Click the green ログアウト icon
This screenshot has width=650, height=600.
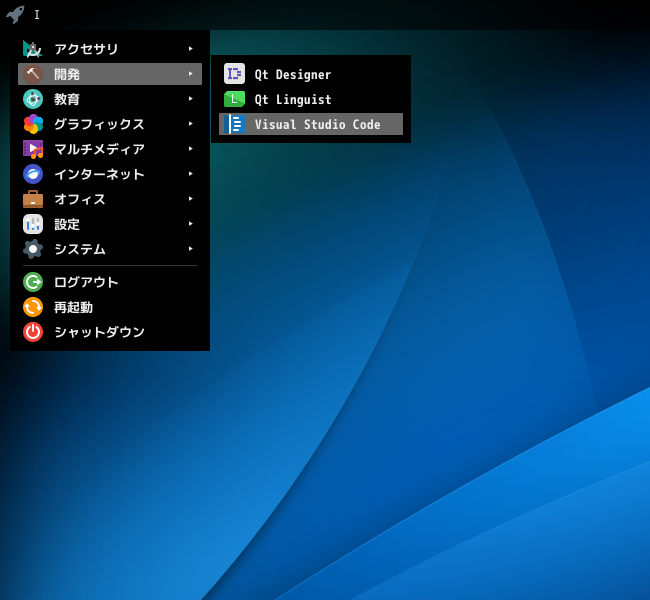pyautogui.click(x=33, y=282)
